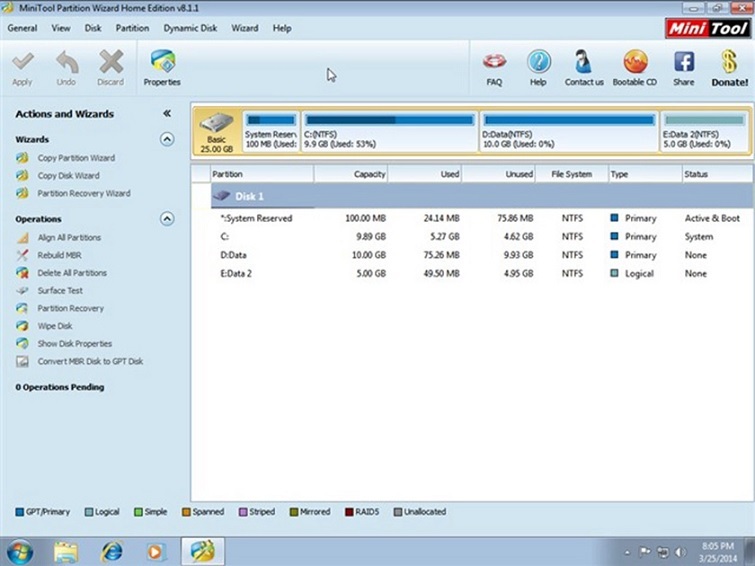Open the Dynamic Disk menu

(x=190, y=28)
